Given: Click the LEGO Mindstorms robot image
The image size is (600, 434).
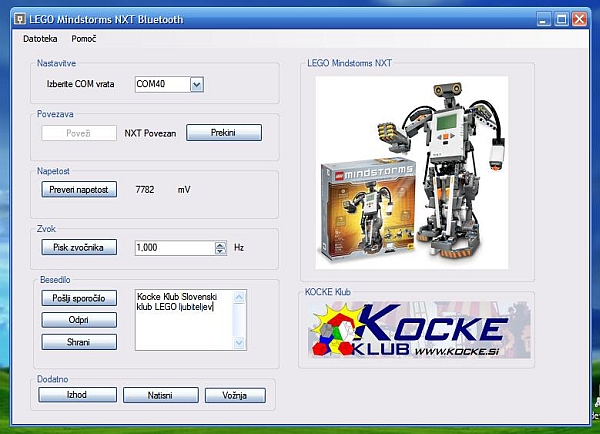Looking at the screenshot, I should pos(412,172).
